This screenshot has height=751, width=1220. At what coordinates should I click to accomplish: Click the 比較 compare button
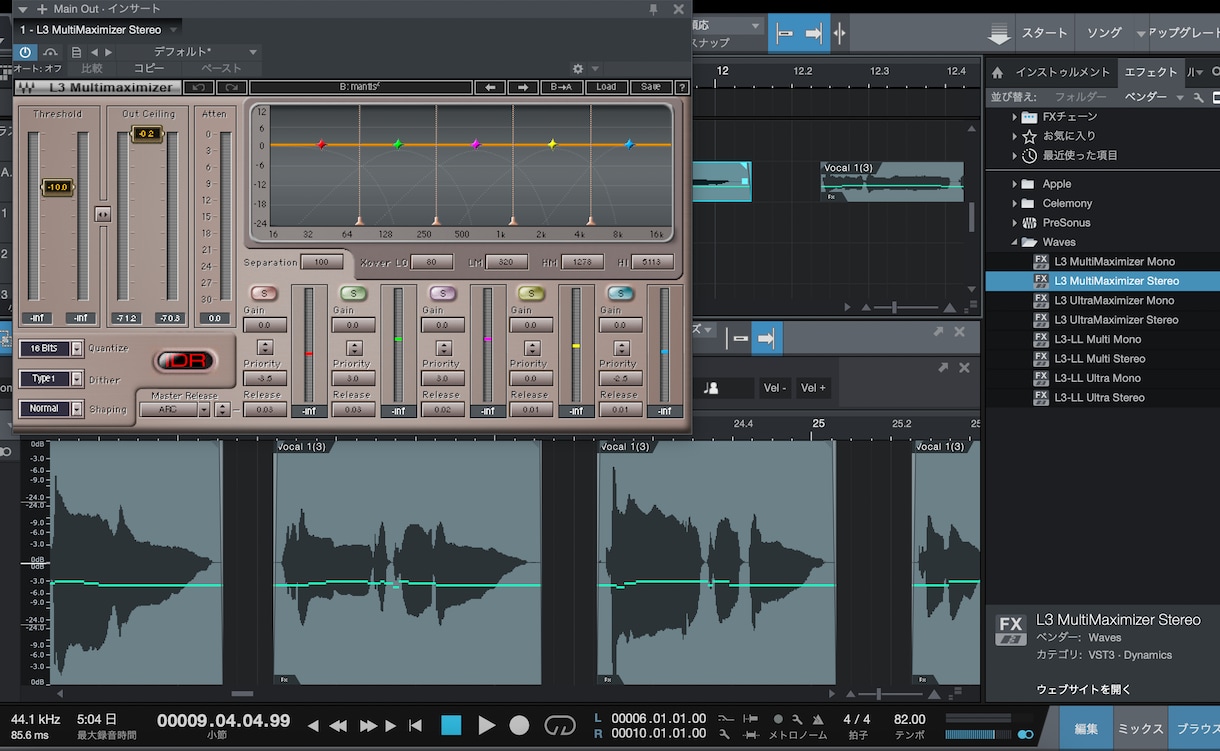(x=92, y=68)
